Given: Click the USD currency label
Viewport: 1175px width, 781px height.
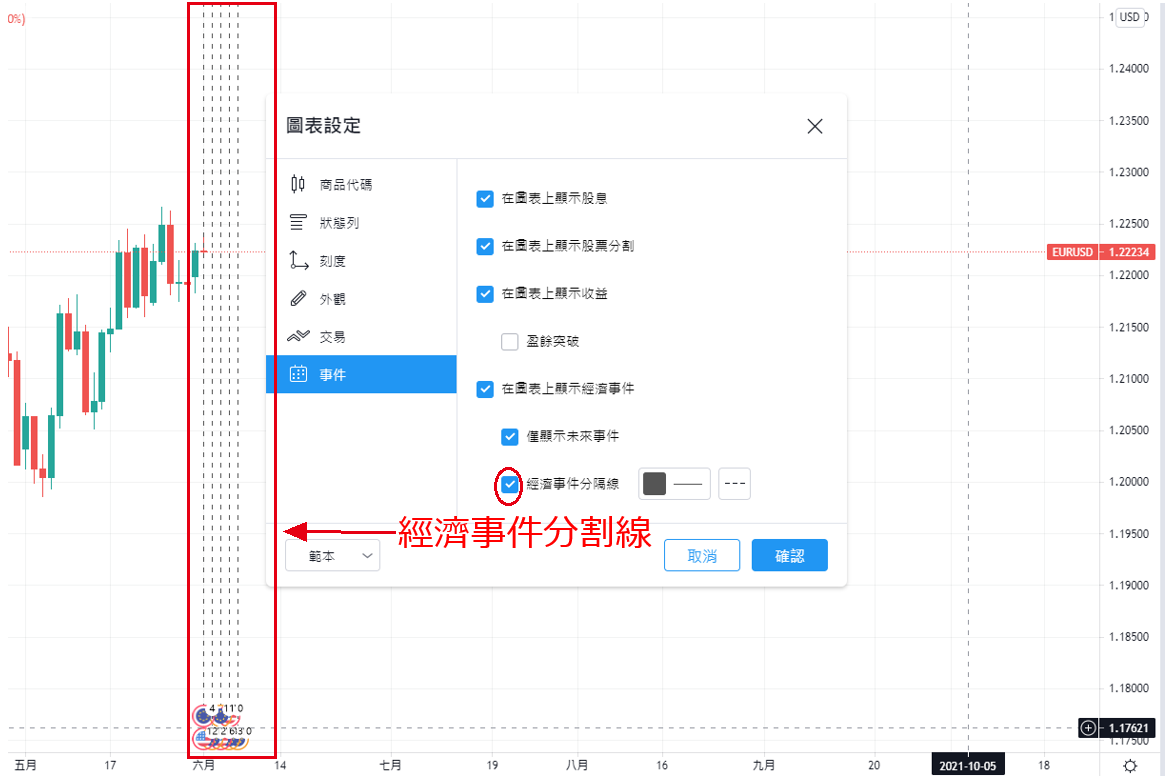Looking at the screenshot, I should click(1129, 16).
